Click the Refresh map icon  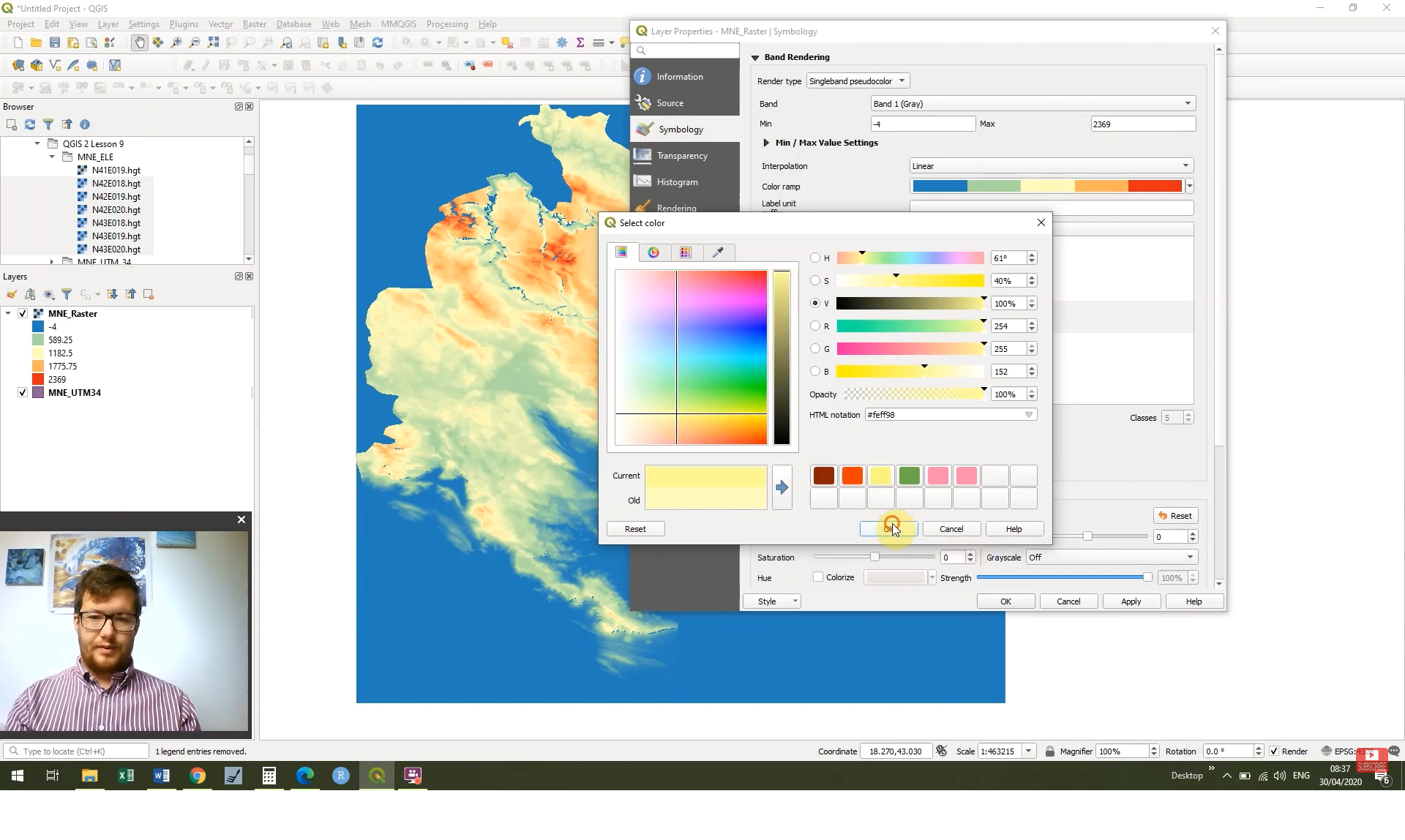click(378, 42)
